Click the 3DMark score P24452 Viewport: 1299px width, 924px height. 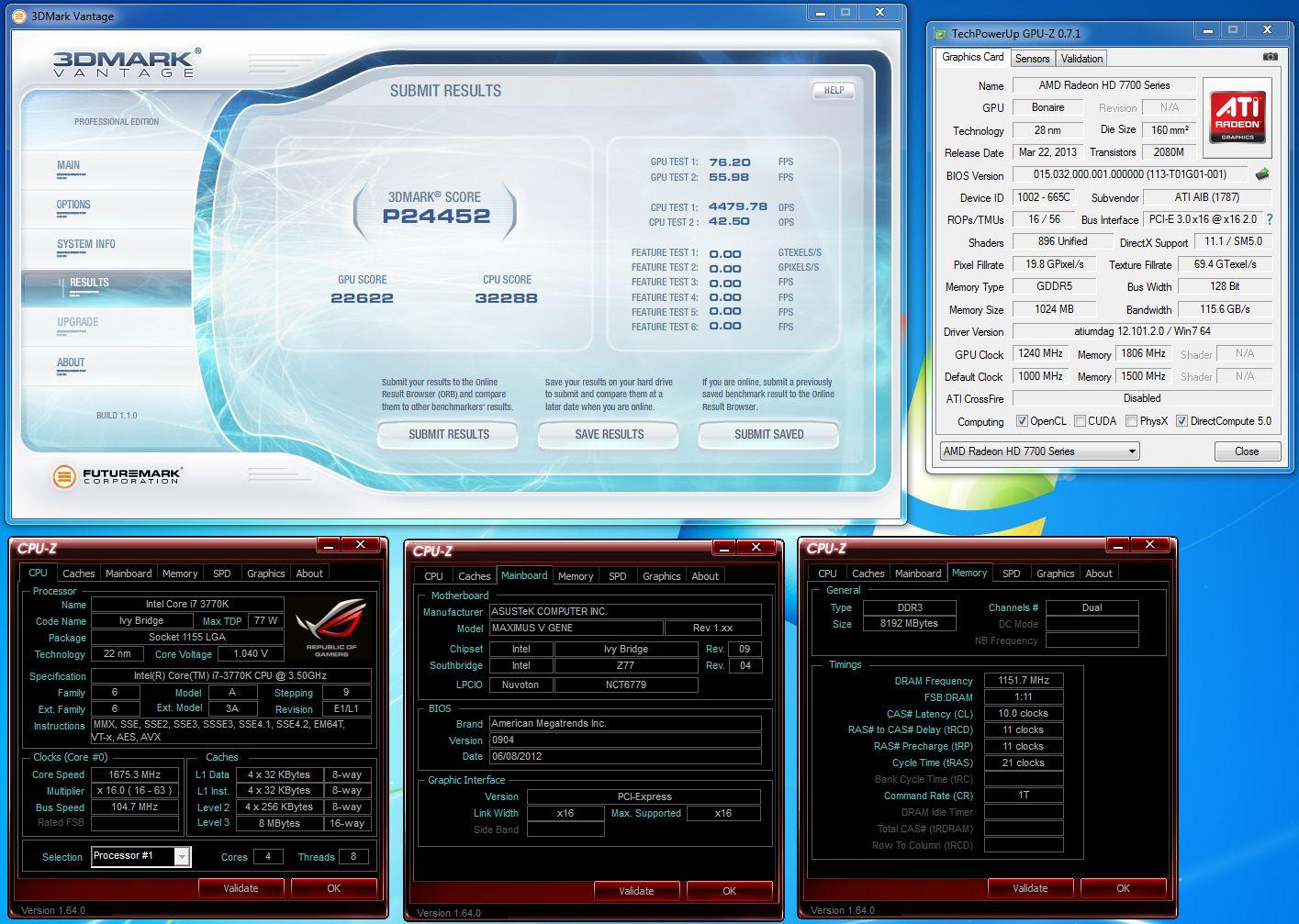[x=436, y=217]
